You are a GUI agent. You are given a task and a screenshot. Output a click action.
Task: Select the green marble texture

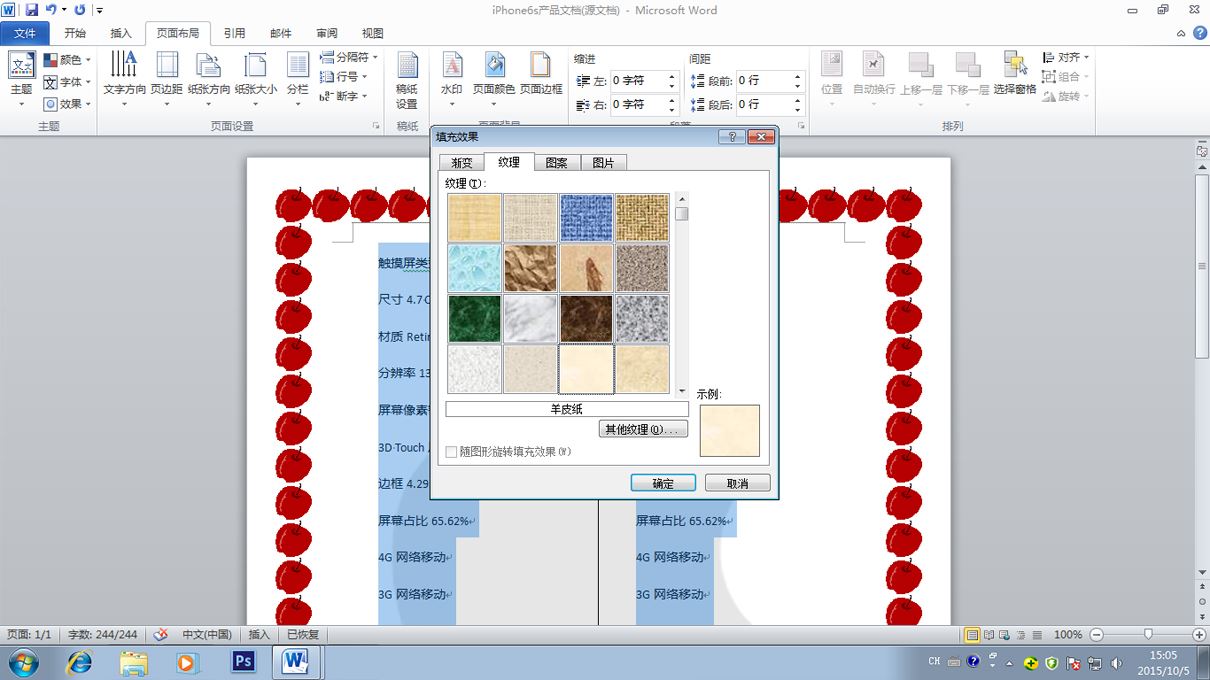474,319
